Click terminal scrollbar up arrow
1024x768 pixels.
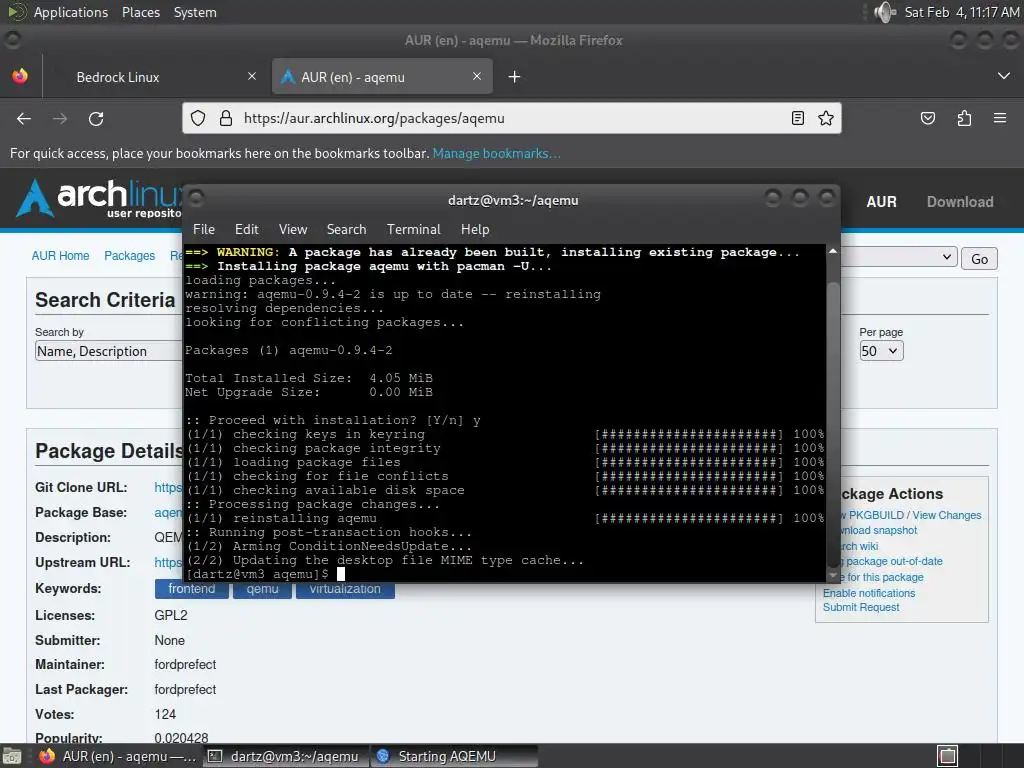point(833,251)
